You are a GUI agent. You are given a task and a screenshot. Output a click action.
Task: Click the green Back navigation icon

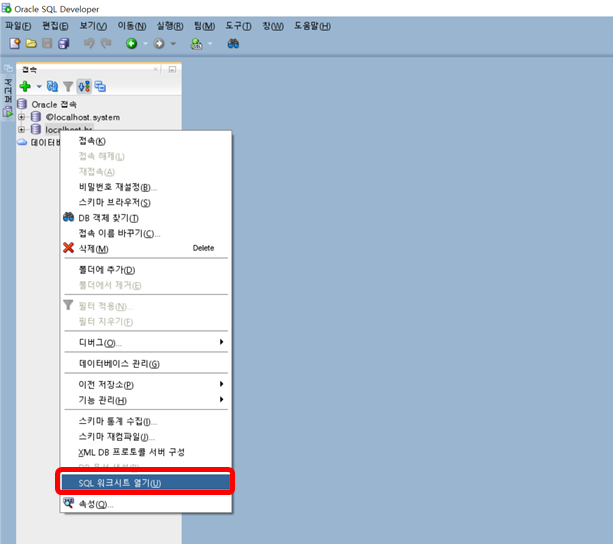click(132, 43)
